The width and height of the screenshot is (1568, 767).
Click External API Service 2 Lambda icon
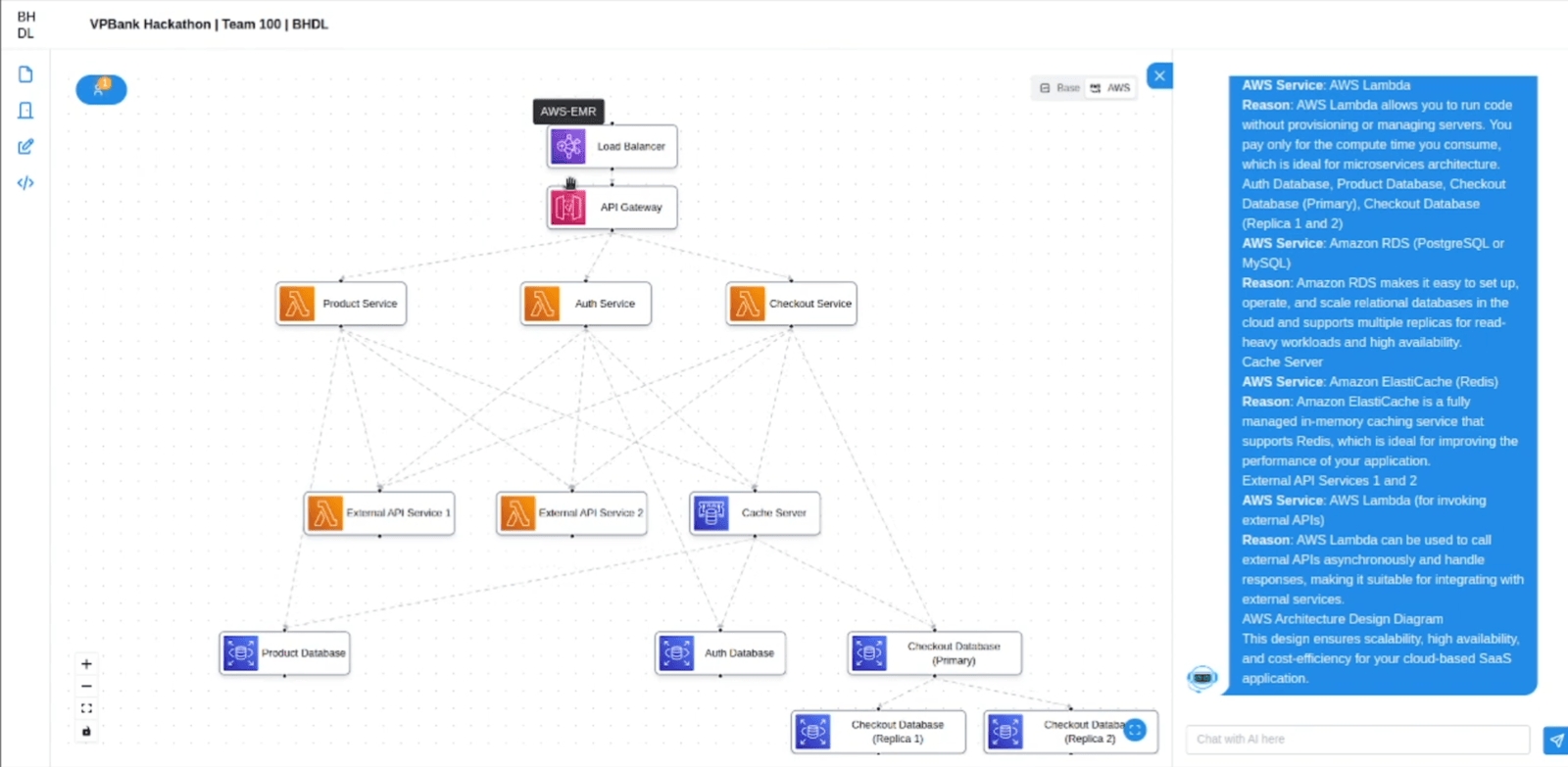pyautogui.click(x=517, y=513)
